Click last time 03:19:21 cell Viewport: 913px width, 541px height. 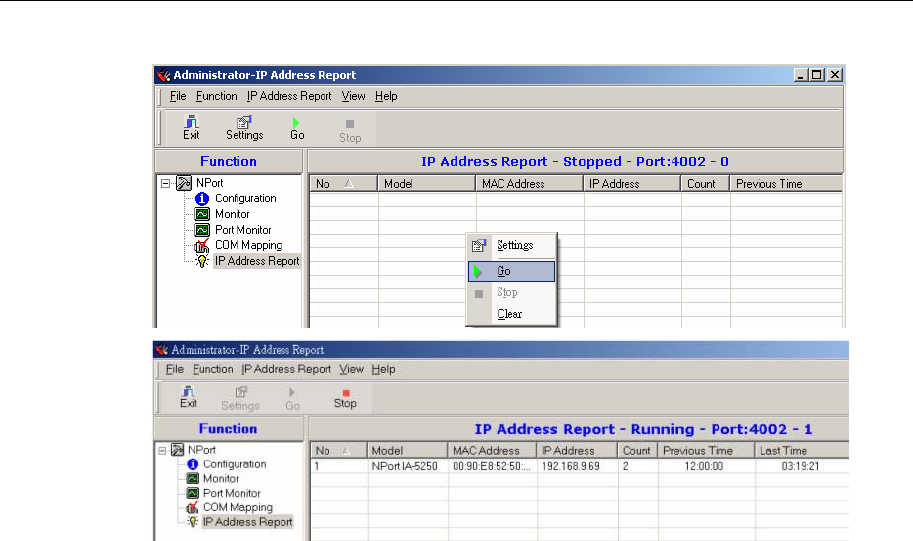point(801,466)
